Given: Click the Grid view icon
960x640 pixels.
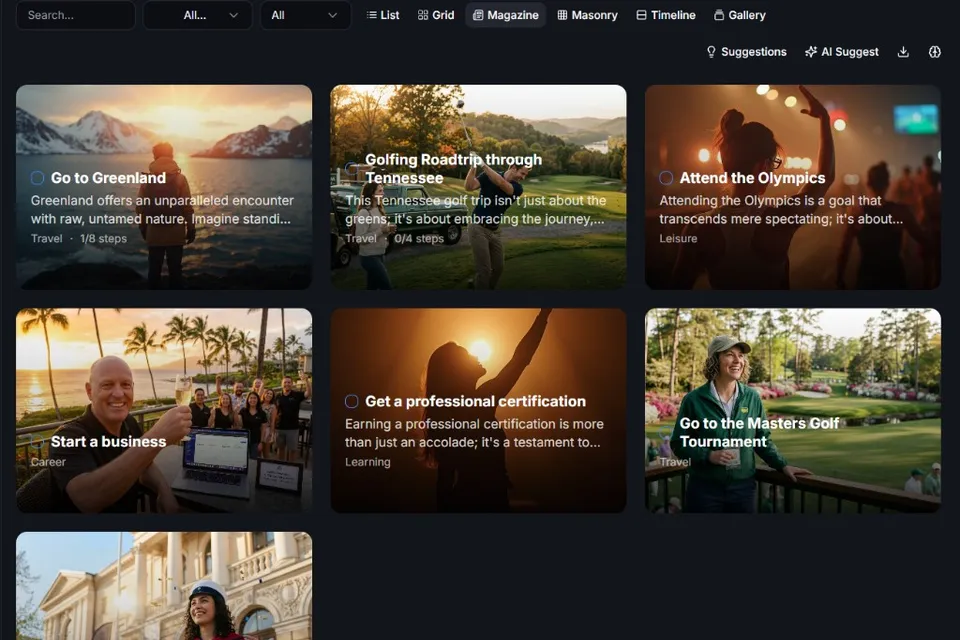Looking at the screenshot, I should point(422,15).
